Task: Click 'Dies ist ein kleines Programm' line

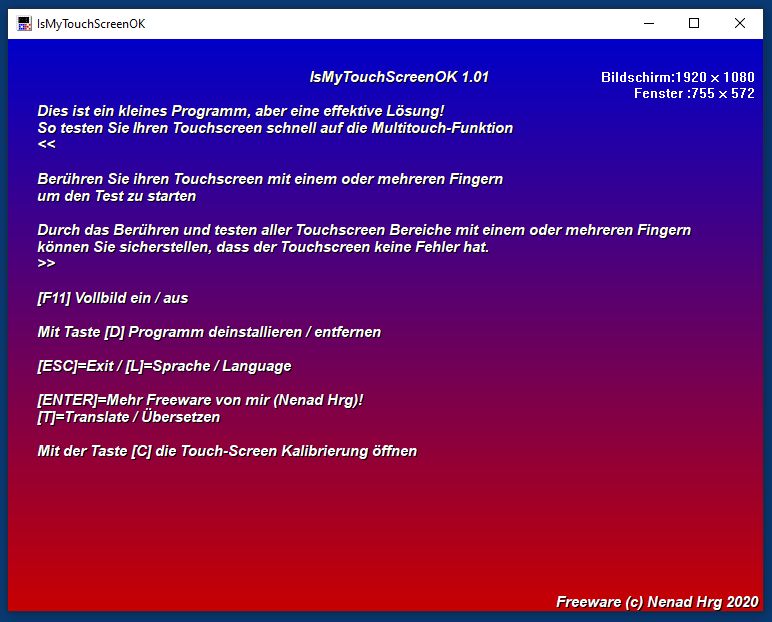Action: [x=241, y=111]
